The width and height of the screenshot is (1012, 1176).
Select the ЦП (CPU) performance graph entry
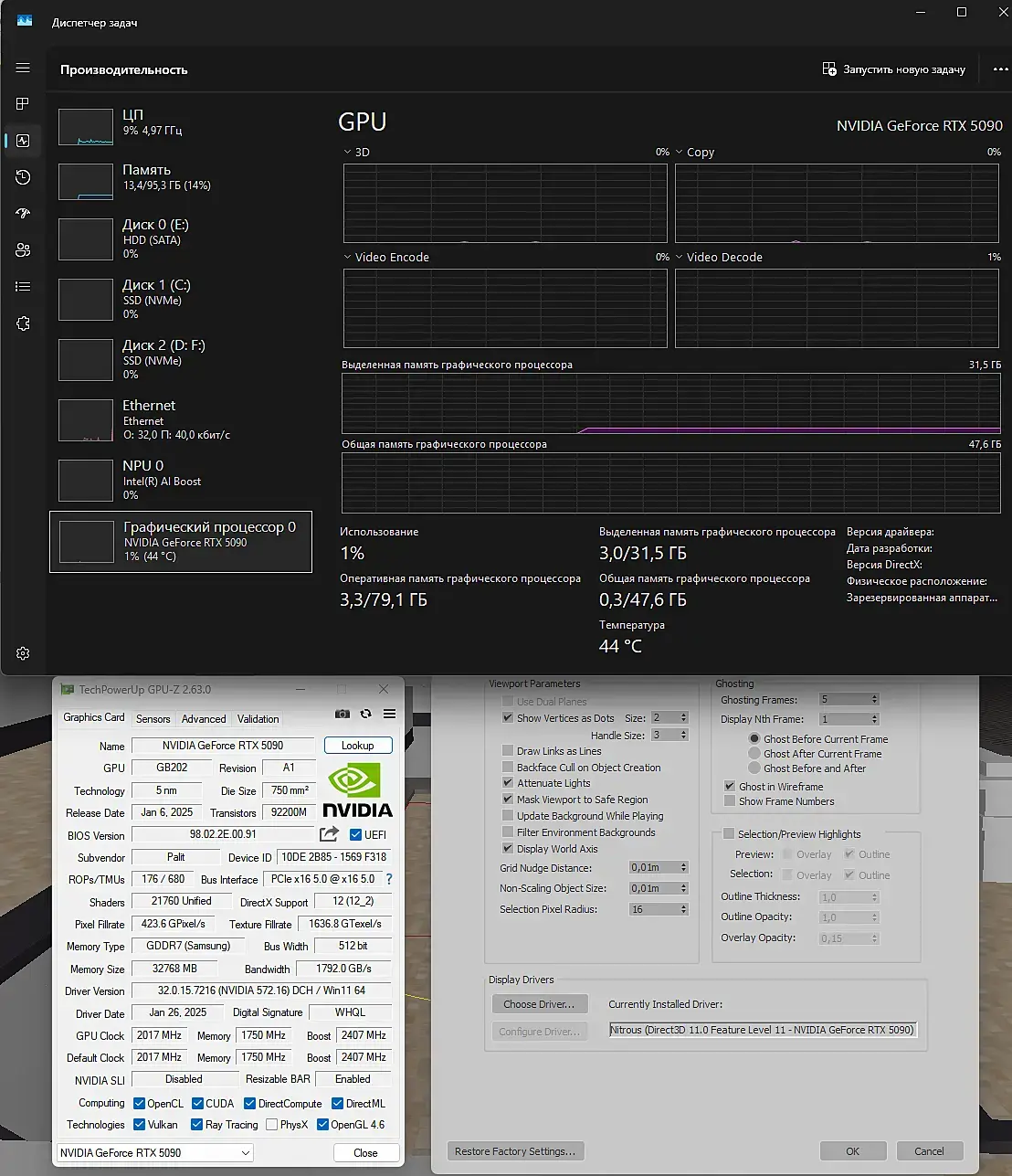tap(181, 127)
